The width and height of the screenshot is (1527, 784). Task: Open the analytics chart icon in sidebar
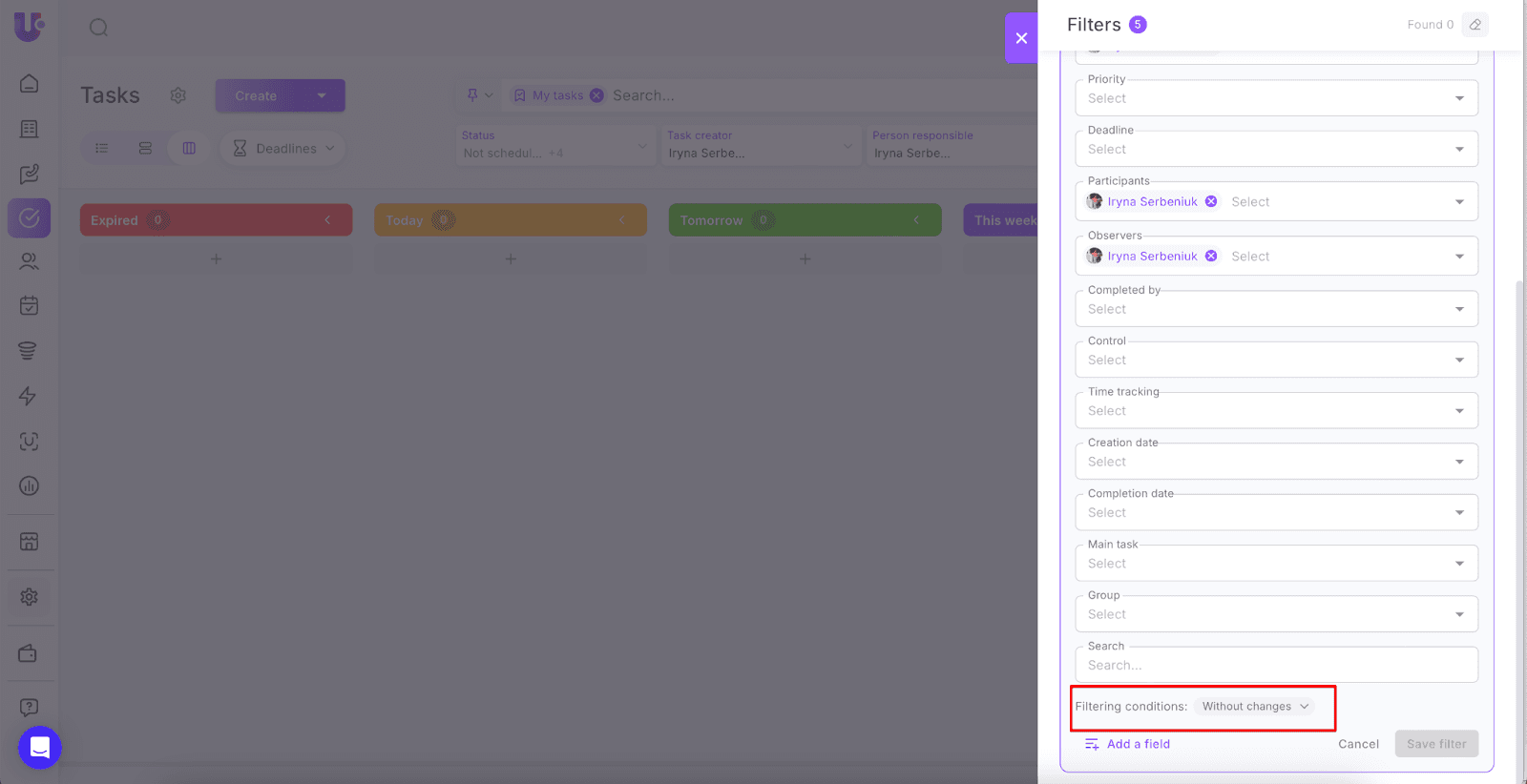30,486
